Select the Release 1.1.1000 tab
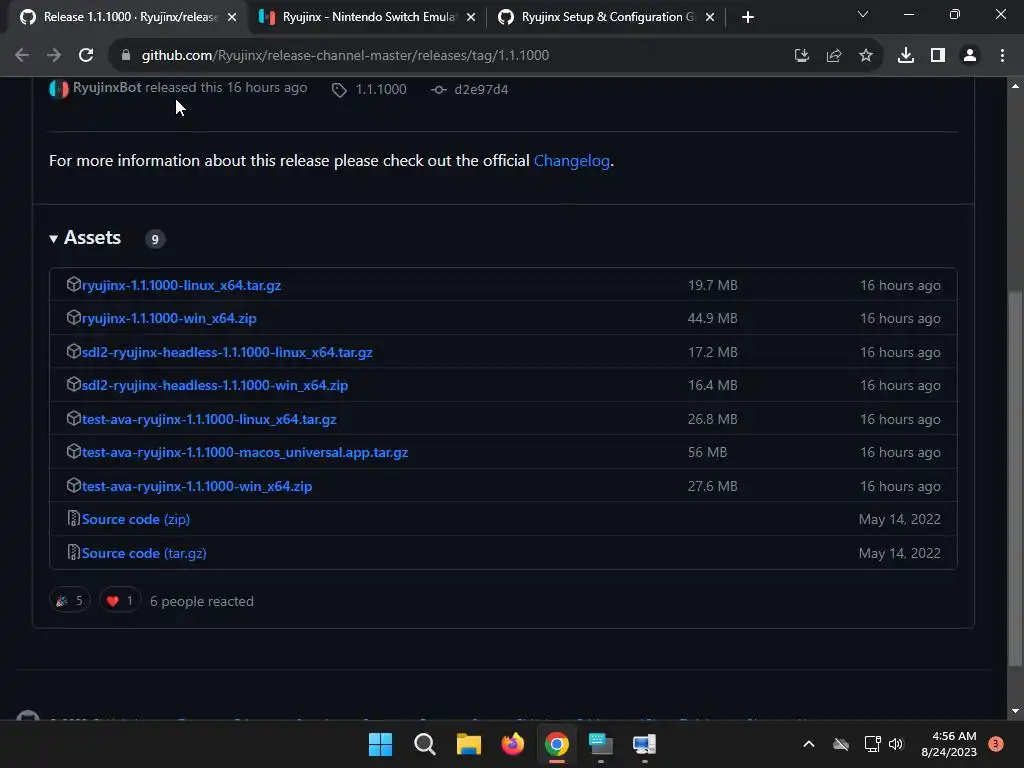This screenshot has width=1024, height=768. tap(128, 17)
